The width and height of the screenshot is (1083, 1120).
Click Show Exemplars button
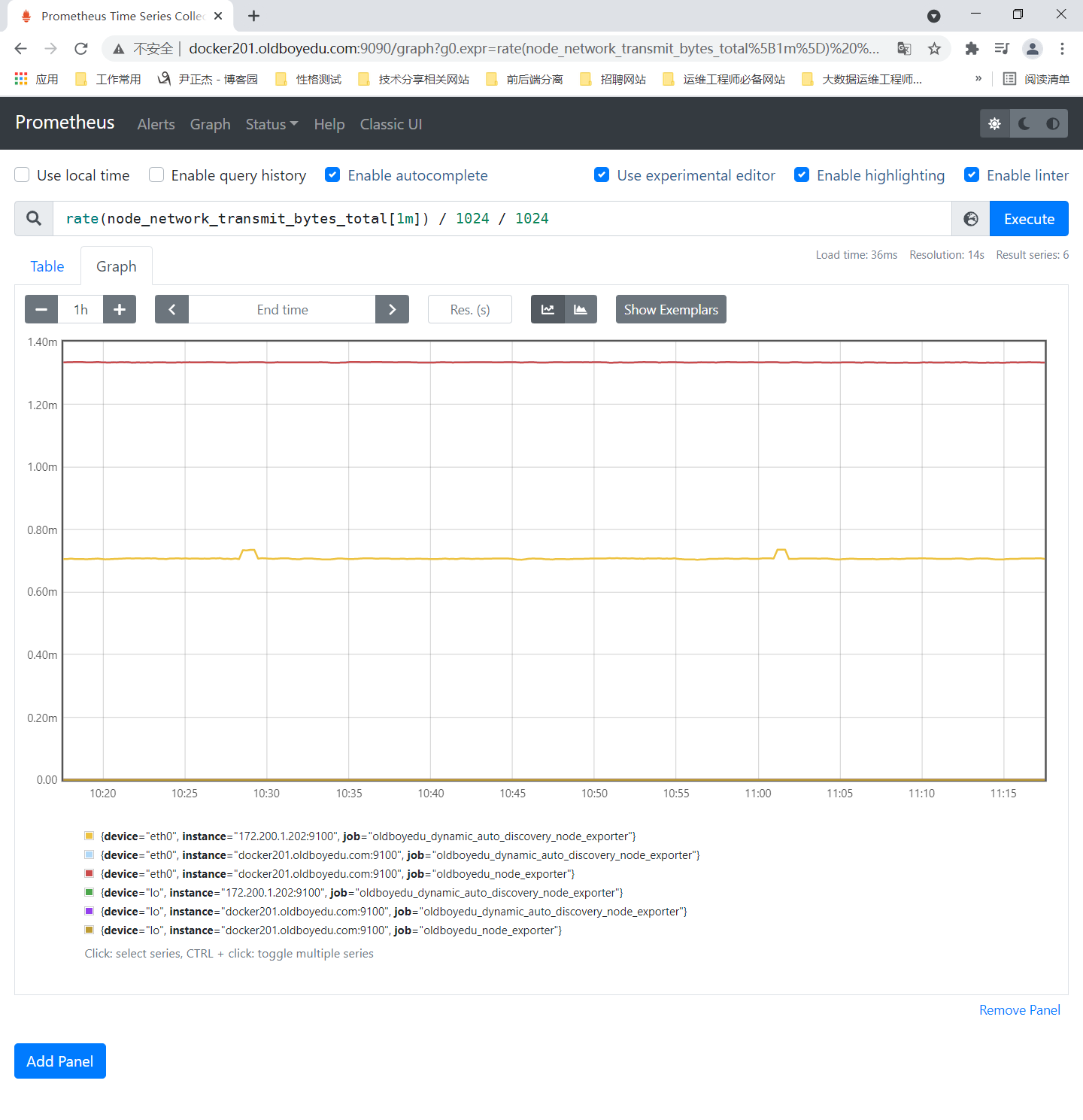[x=671, y=309]
